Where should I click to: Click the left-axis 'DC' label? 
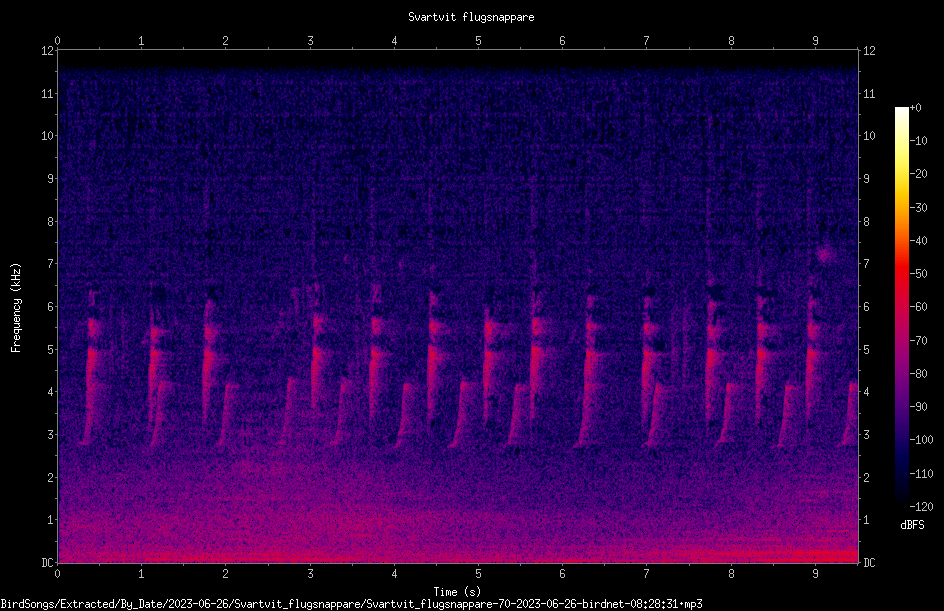click(x=48, y=563)
